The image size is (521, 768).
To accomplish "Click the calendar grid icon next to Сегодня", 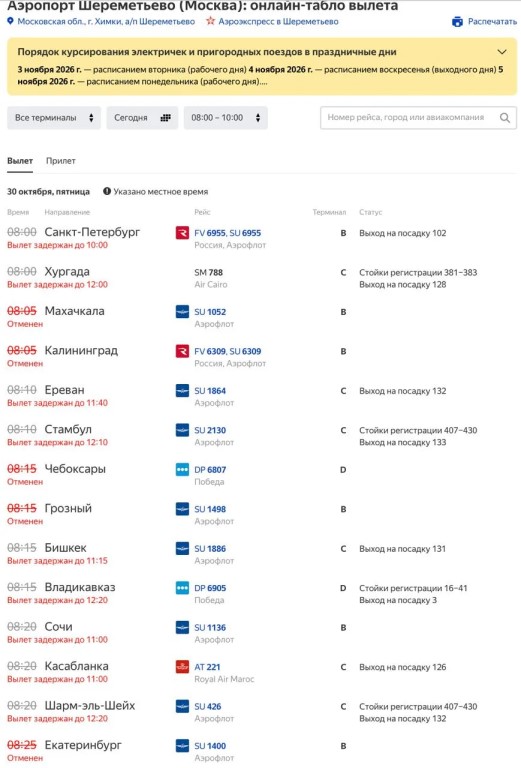I will pyautogui.click(x=166, y=118).
